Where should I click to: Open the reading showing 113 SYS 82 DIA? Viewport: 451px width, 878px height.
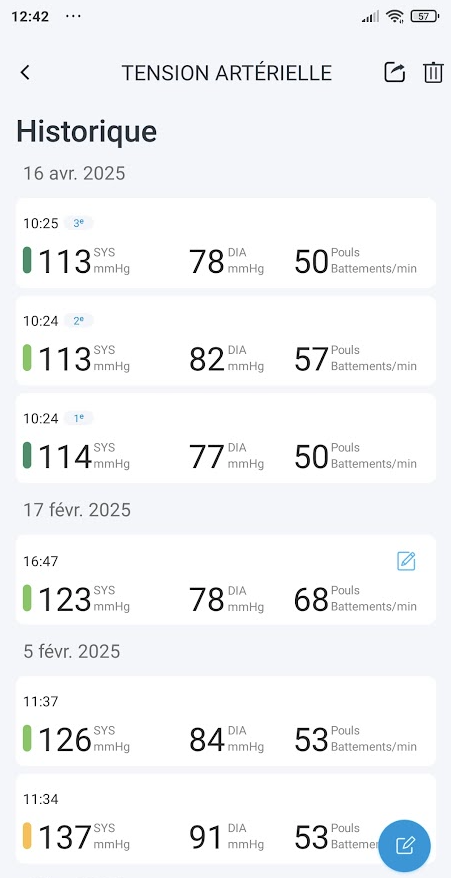point(226,340)
